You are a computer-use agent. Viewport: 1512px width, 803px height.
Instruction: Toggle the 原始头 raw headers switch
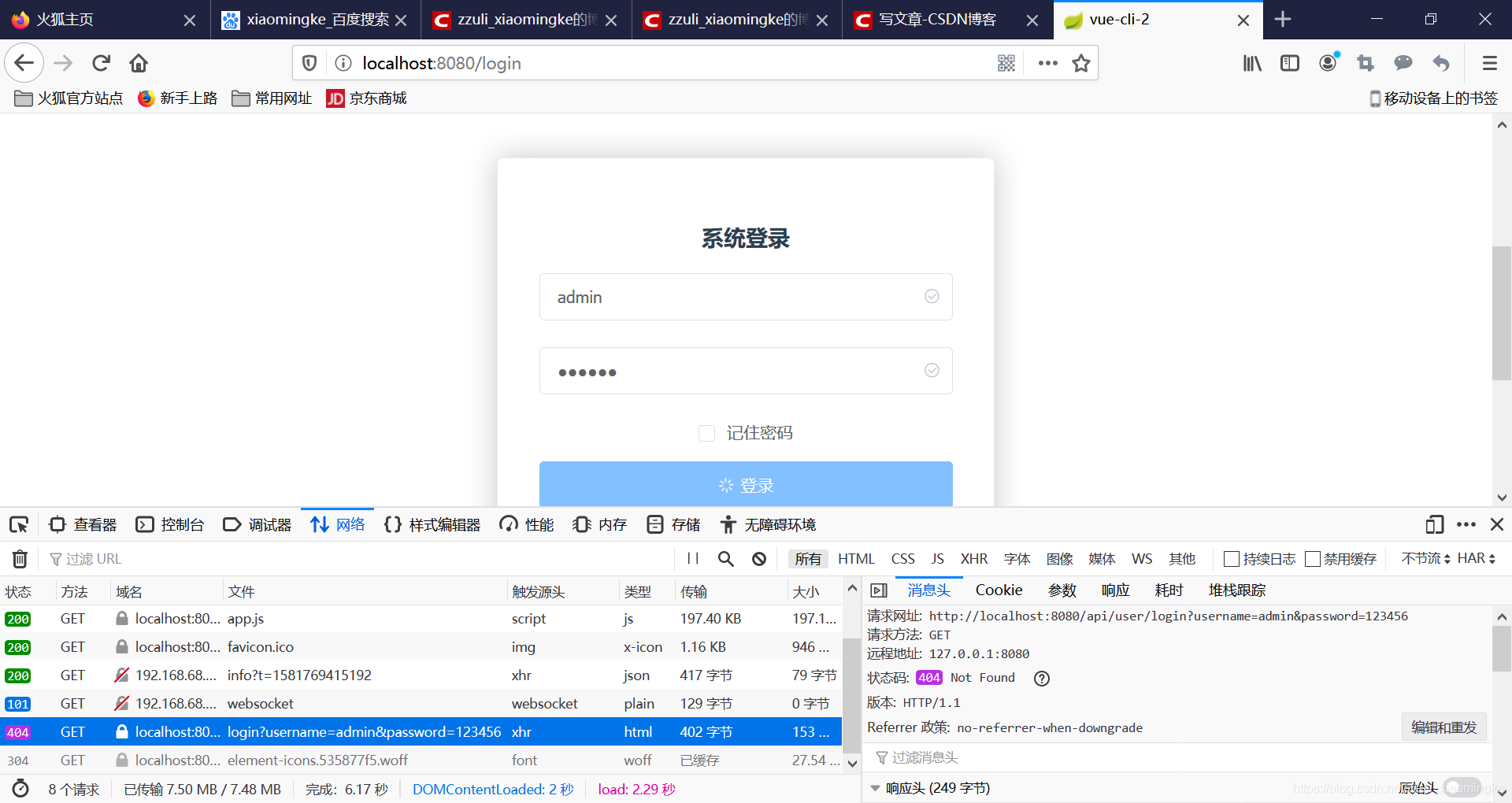[x=1463, y=788]
